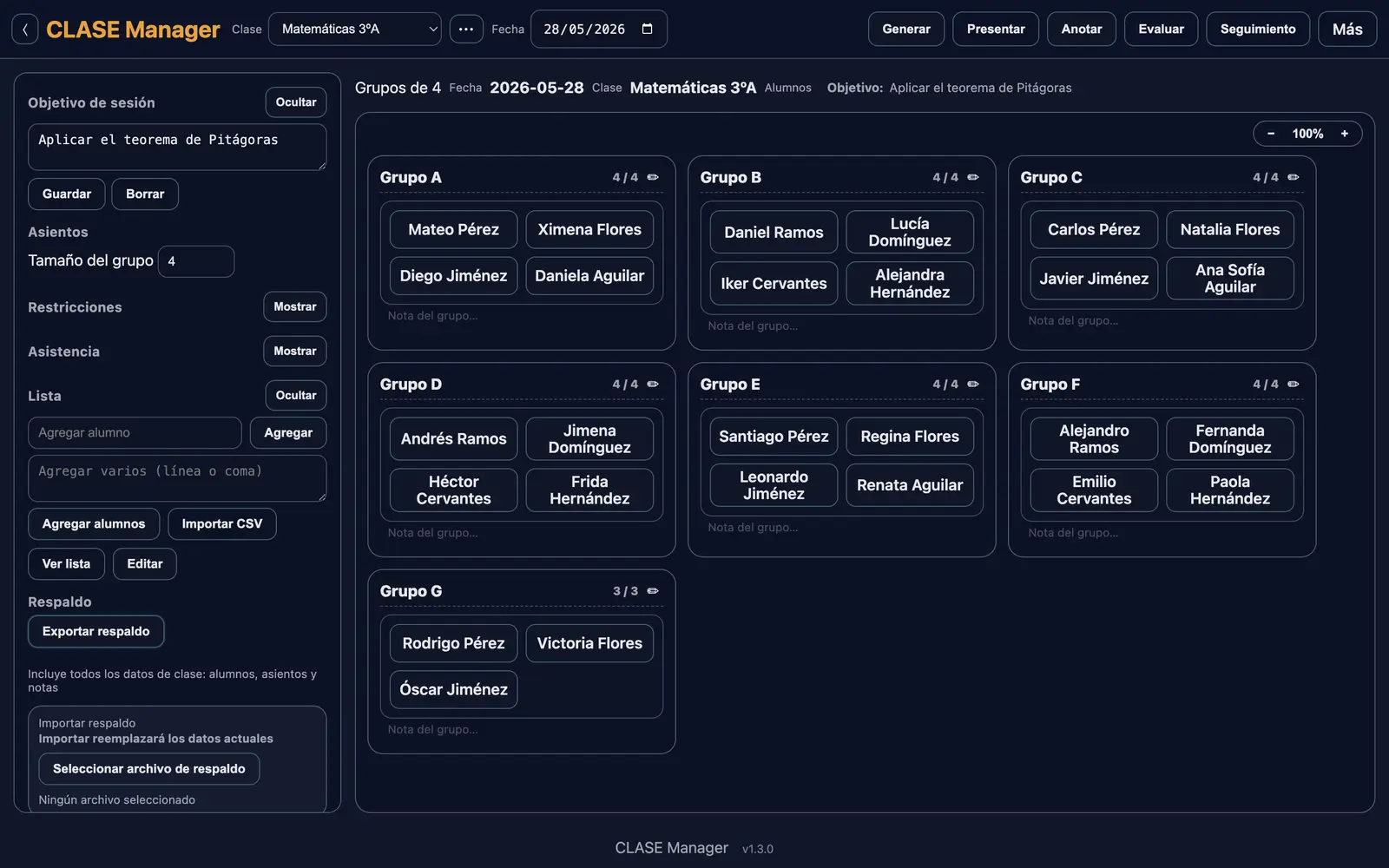The image size is (1389, 868).
Task: Open the Seguimiento tab
Action: pyautogui.click(x=1258, y=30)
